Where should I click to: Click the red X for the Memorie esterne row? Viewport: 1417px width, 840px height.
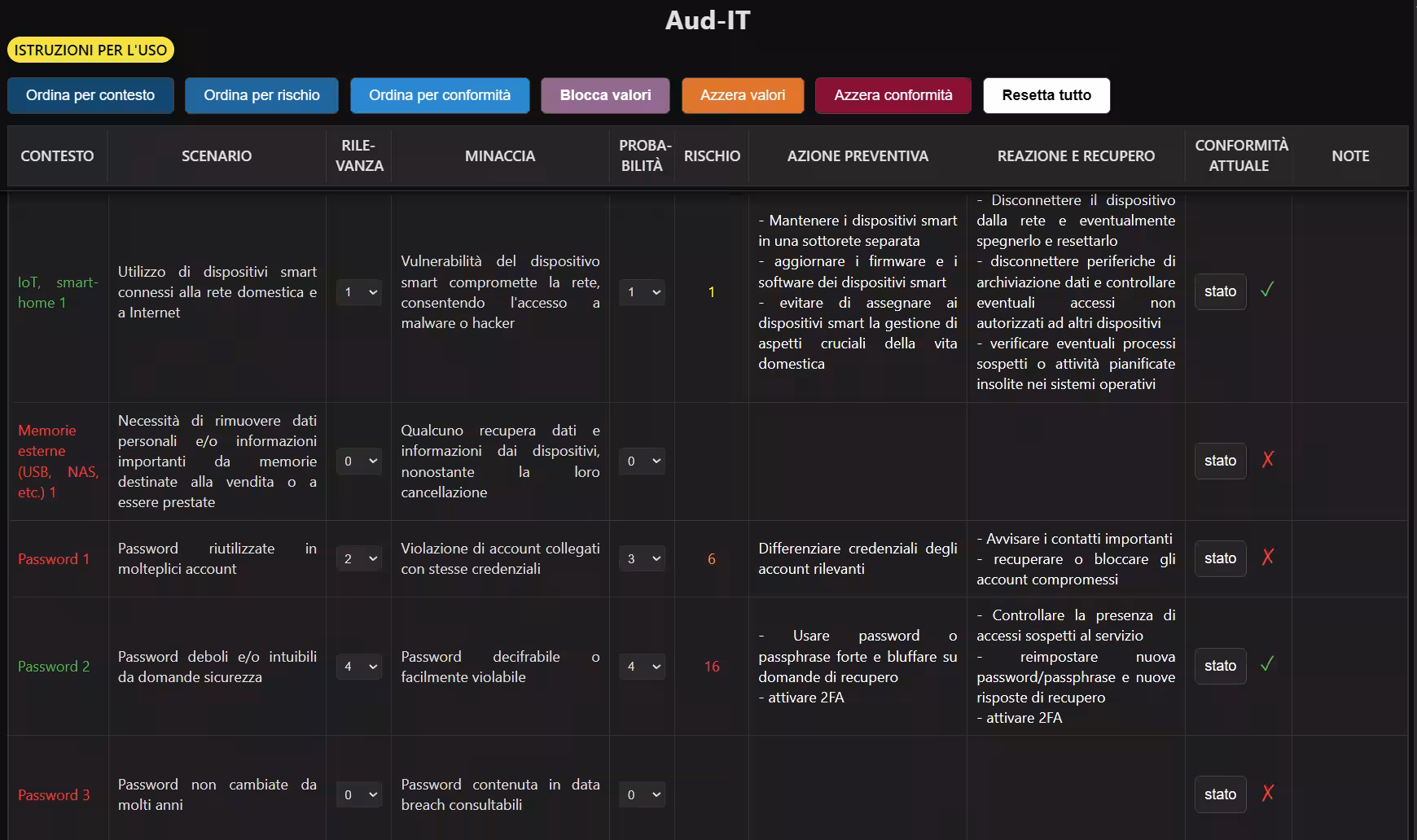coord(1267,460)
